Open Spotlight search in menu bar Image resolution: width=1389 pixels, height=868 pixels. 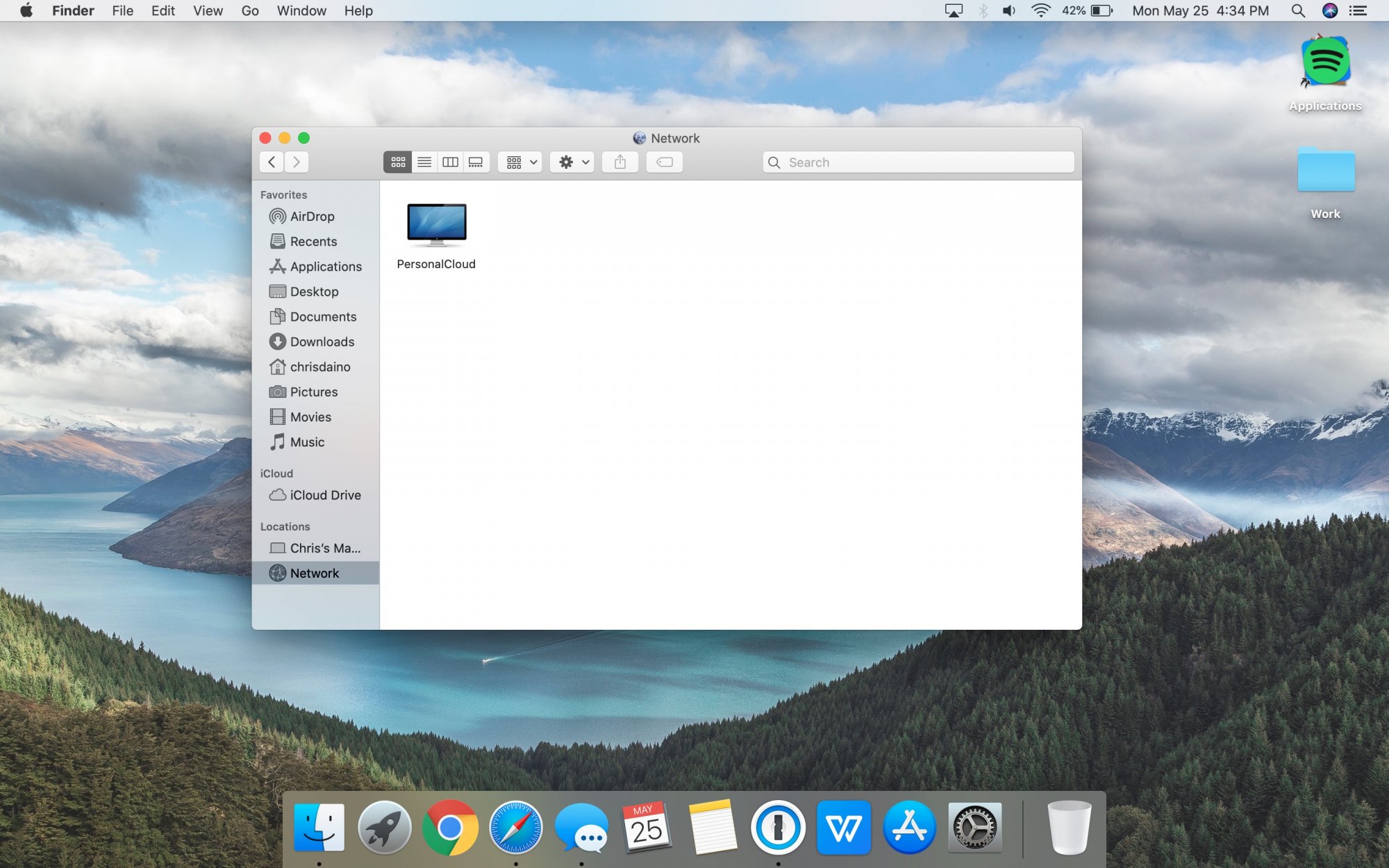pyautogui.click(x=1297, y=10)
